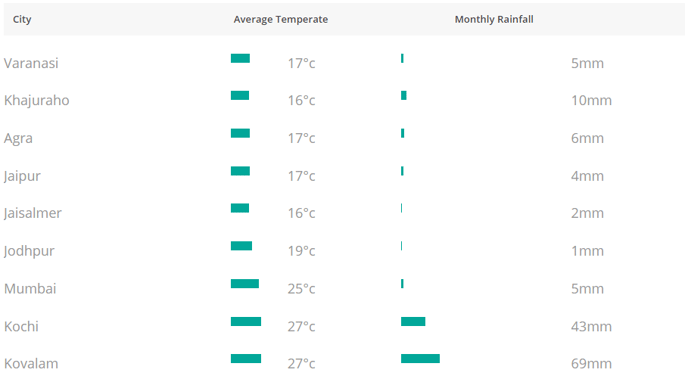Click Kovalam's 27°c temperature bar
Viewport: 688px width, 382px height.
click(246, 359)
